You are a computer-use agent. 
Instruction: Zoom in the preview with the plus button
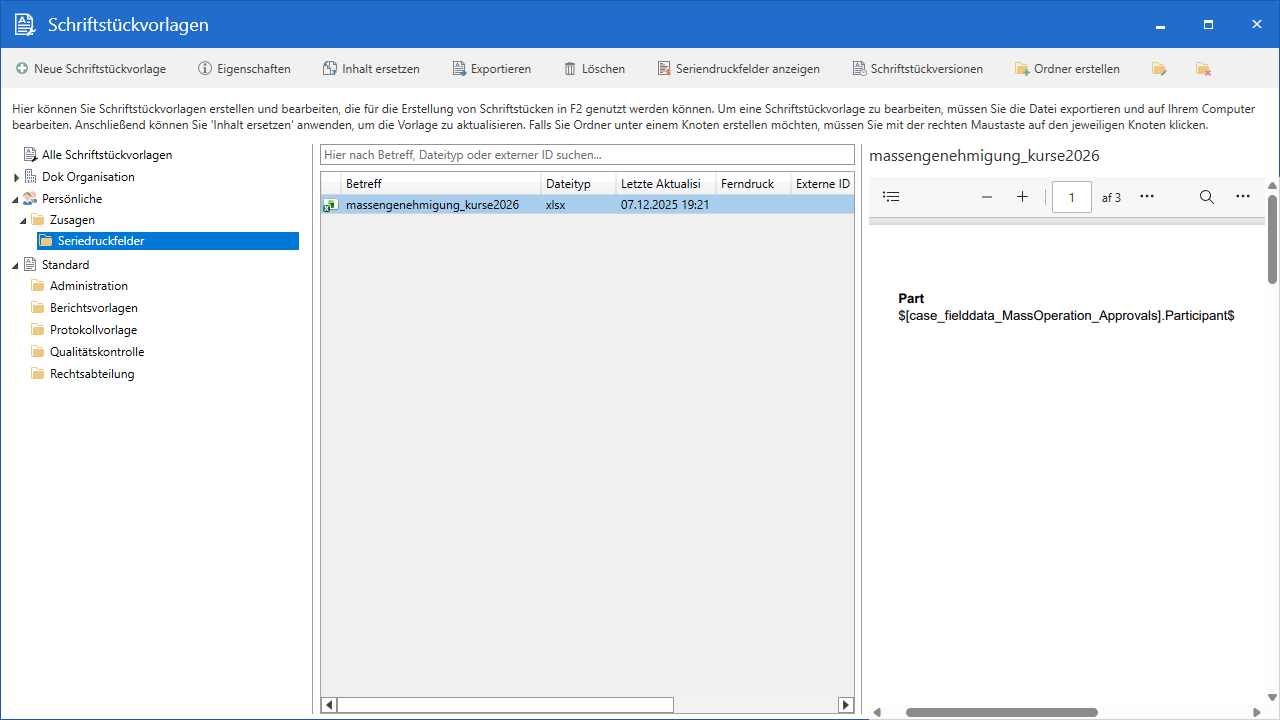[x=1022, y=197]
